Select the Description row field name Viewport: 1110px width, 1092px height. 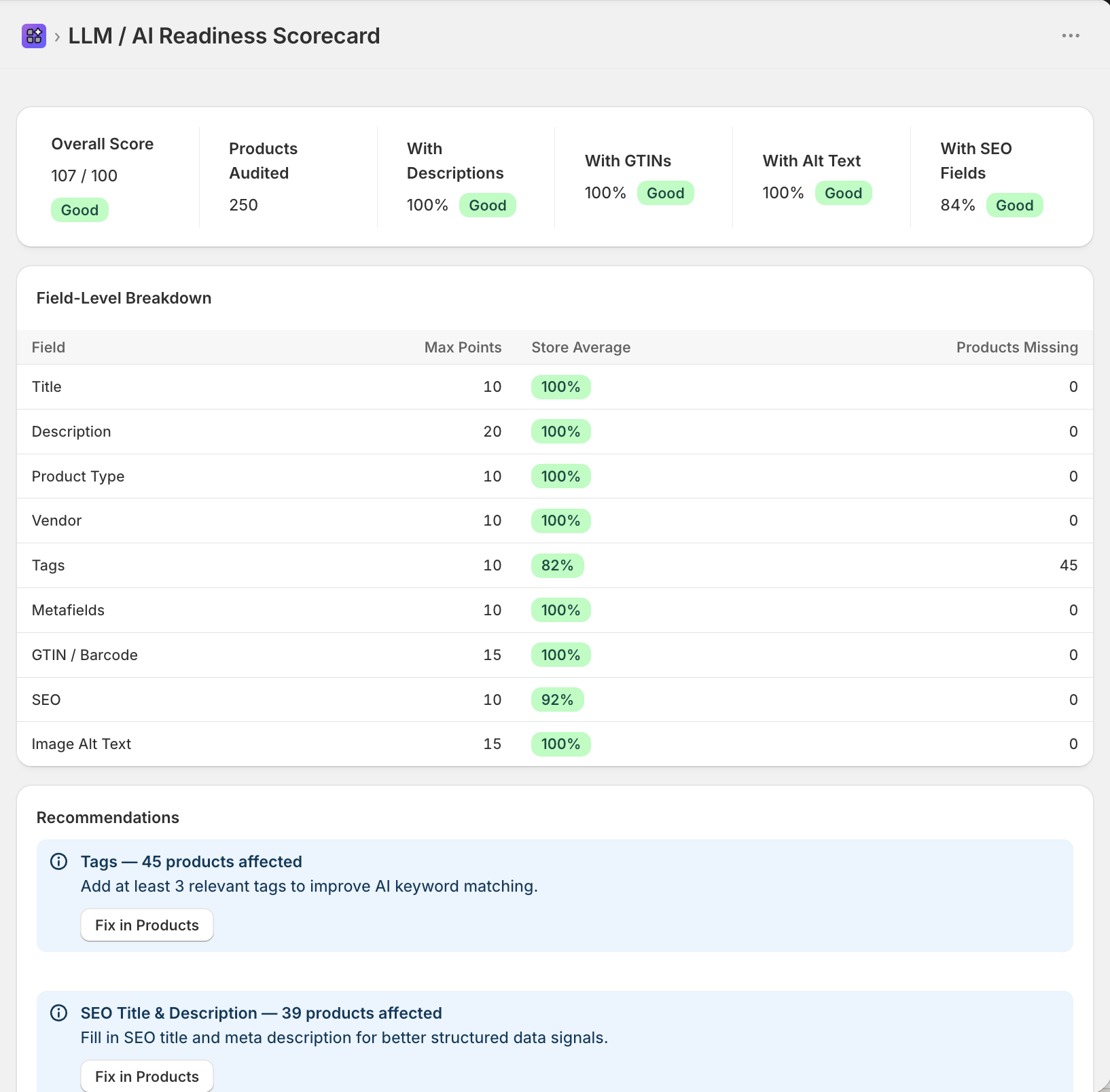pyautogui.click(x=71, y=432)
